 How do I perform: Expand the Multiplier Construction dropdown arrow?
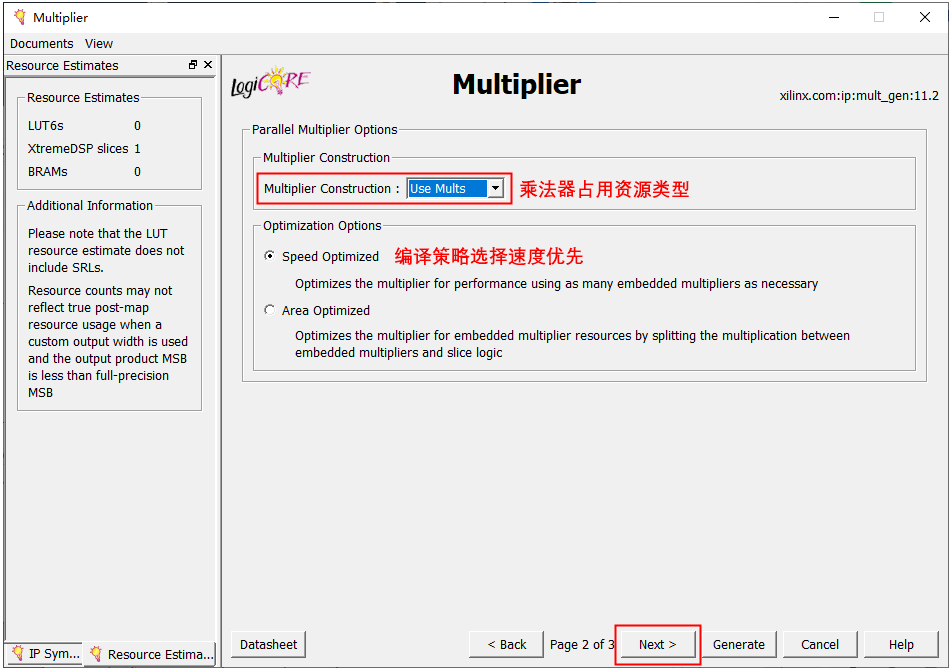click(494, 188)
